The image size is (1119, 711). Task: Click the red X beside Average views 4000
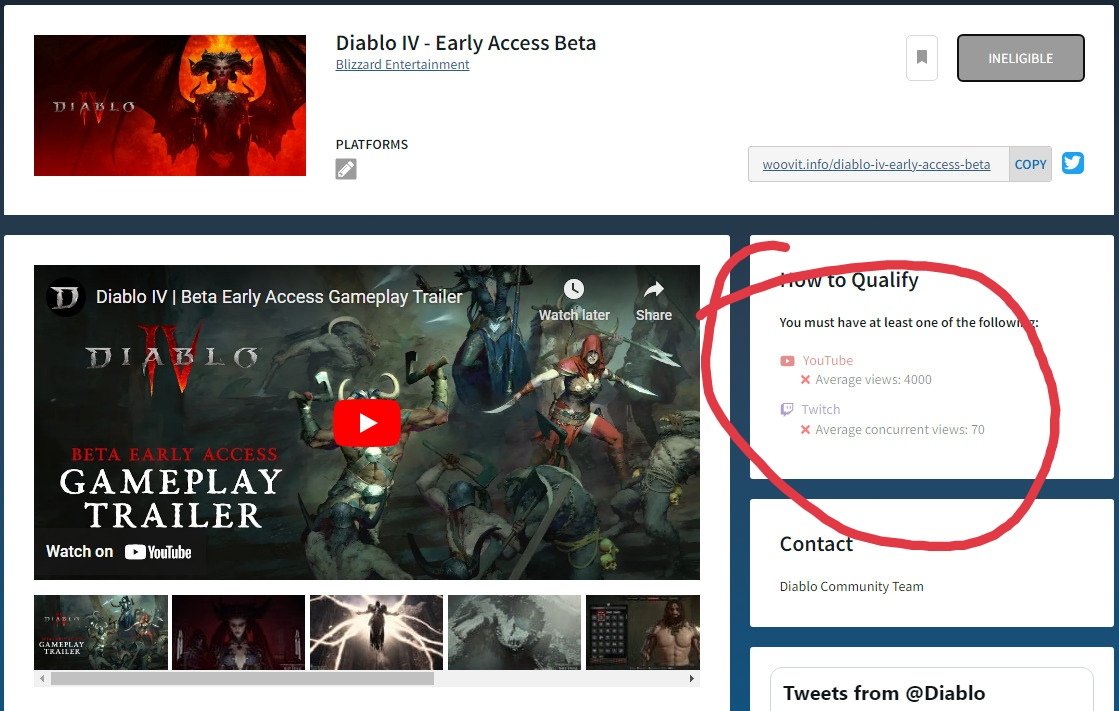tap(804, 379)
